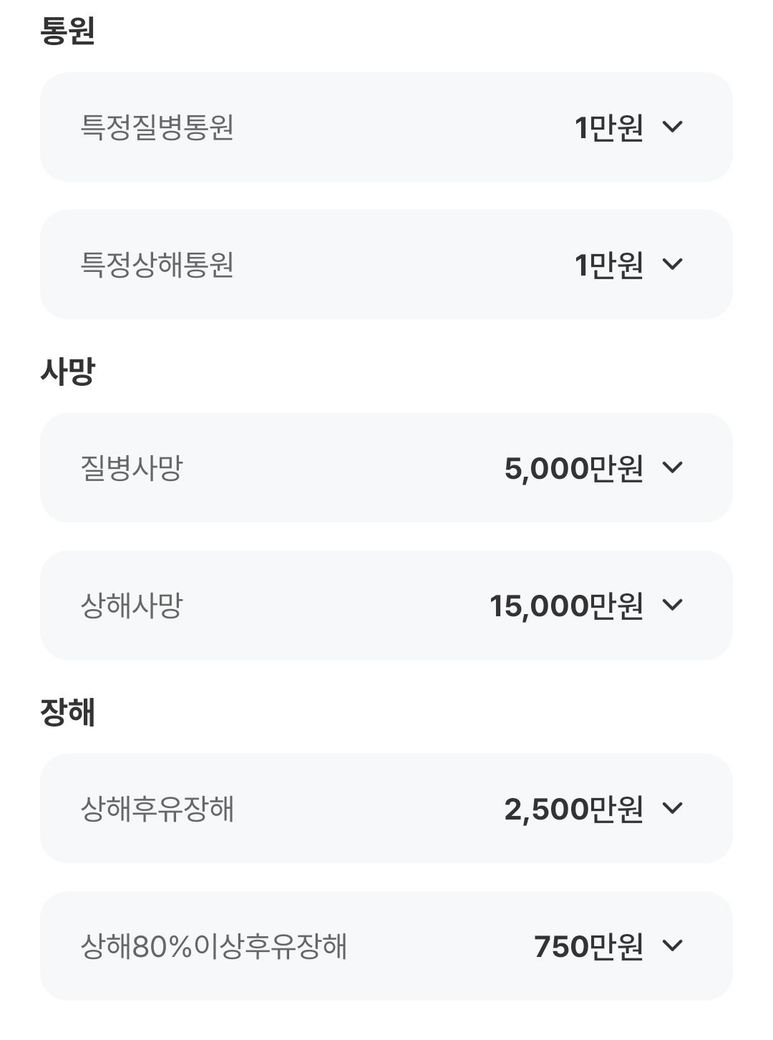Tap the 상해후유장해 chevron icon
This screenshot has height=1040, width=773.
(673, 808)
